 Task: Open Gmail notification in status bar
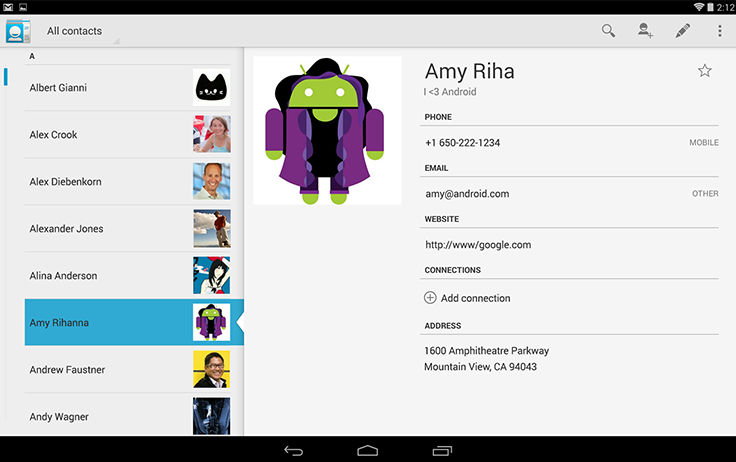[x=8, y=7]
